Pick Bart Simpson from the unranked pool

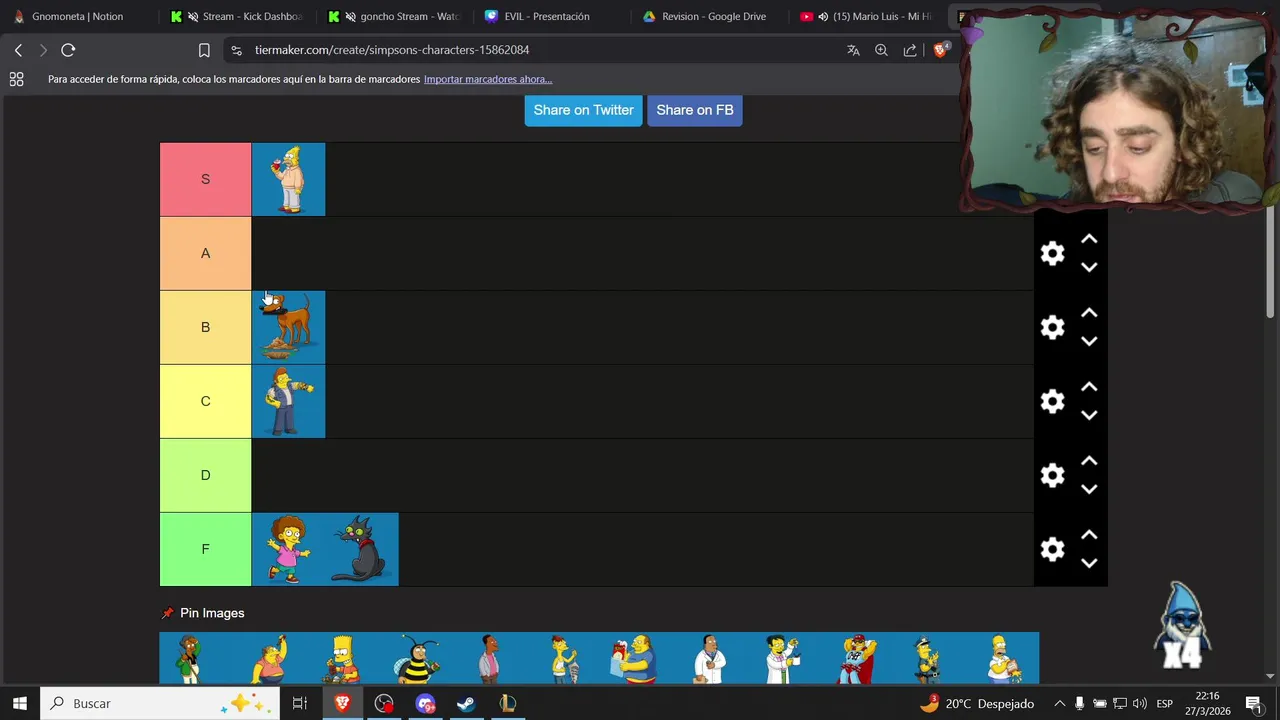343,658
